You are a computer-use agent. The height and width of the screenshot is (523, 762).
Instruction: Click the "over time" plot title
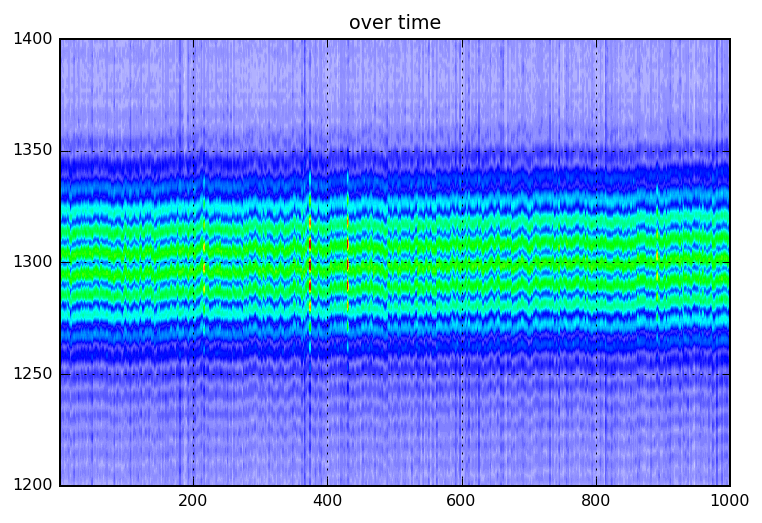[394, 23]
